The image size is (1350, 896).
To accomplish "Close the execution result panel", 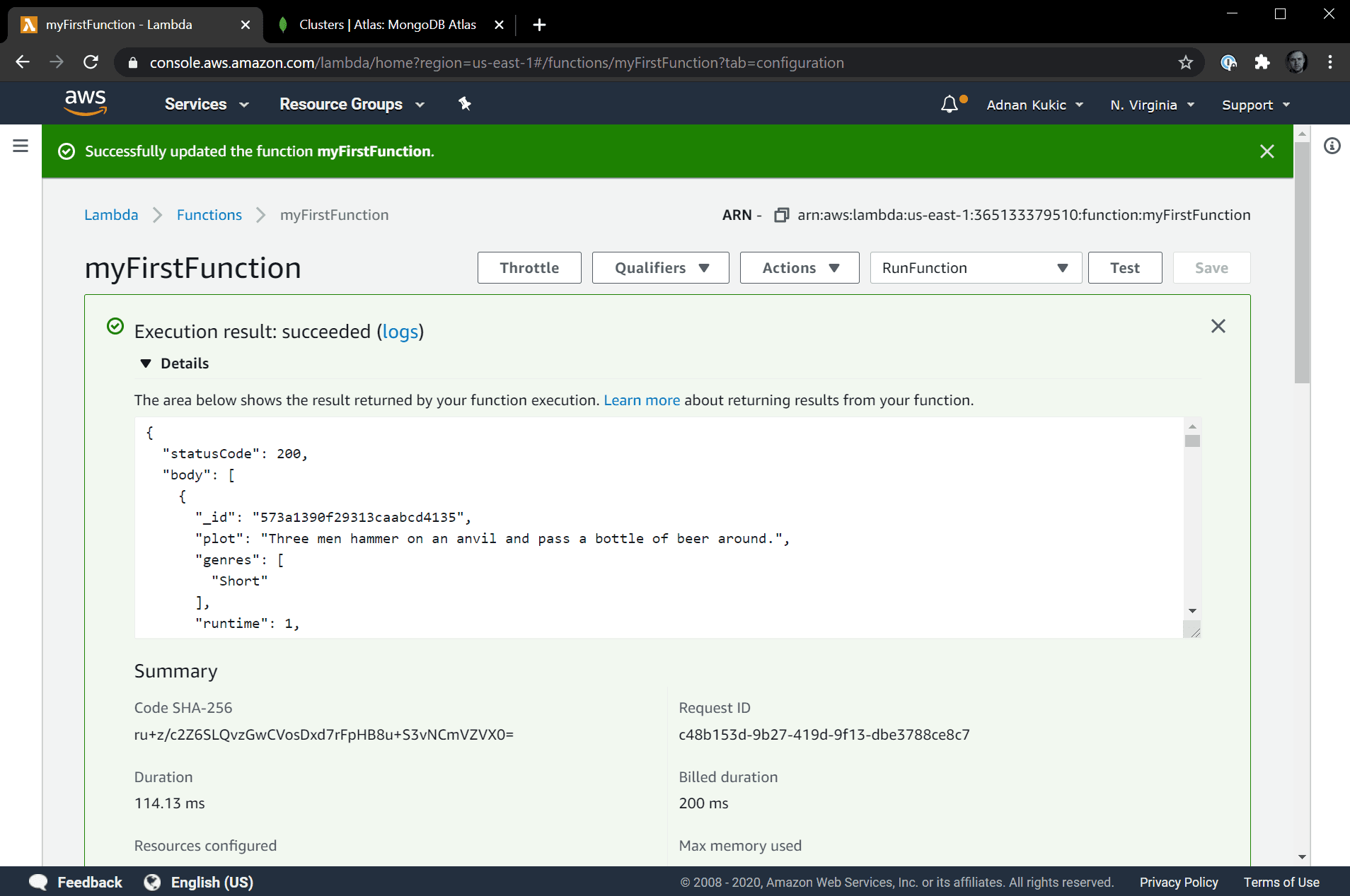I will [x=1218, y=326].
